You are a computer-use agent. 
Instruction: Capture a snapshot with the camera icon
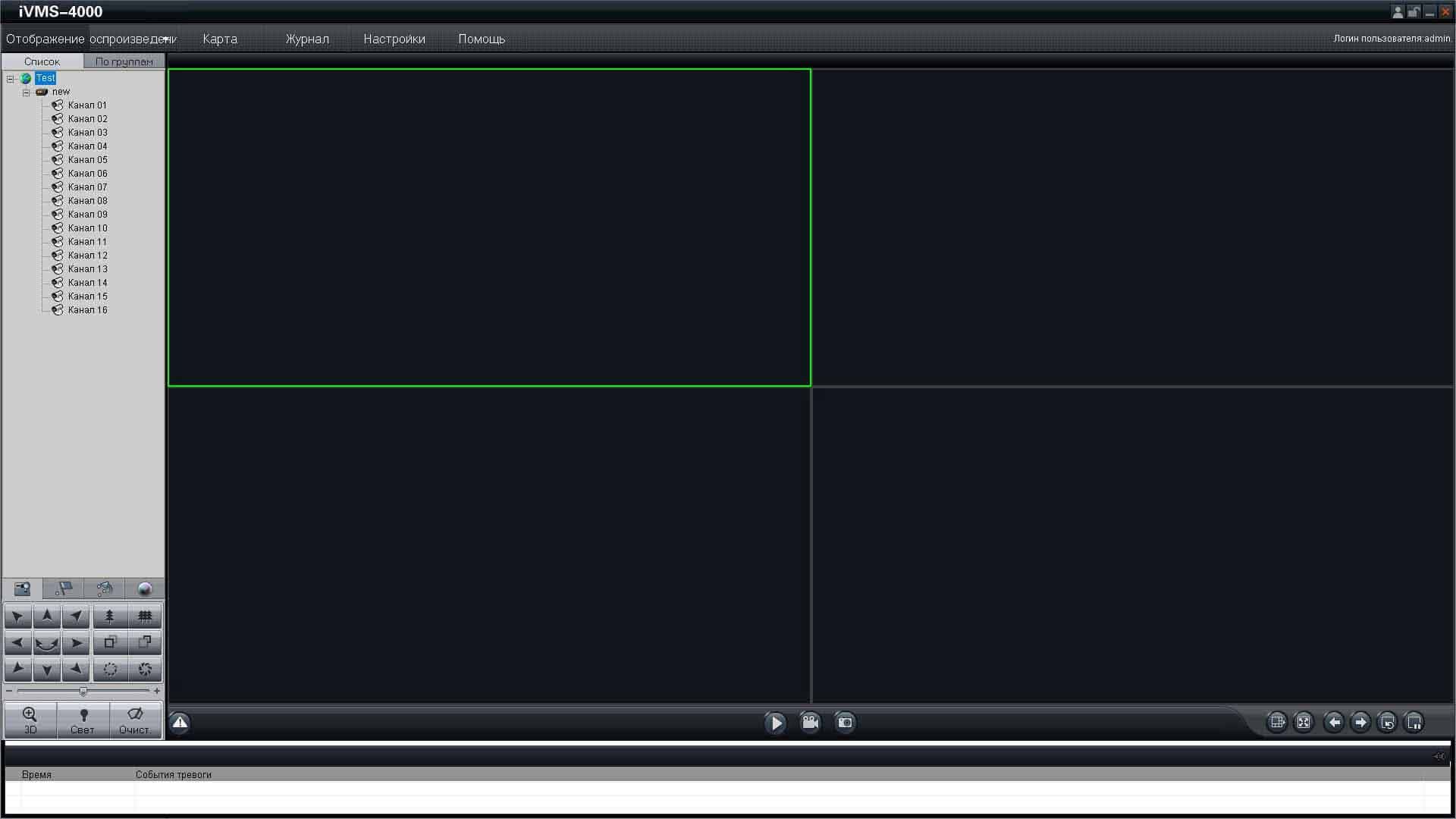tap(845, 723)
